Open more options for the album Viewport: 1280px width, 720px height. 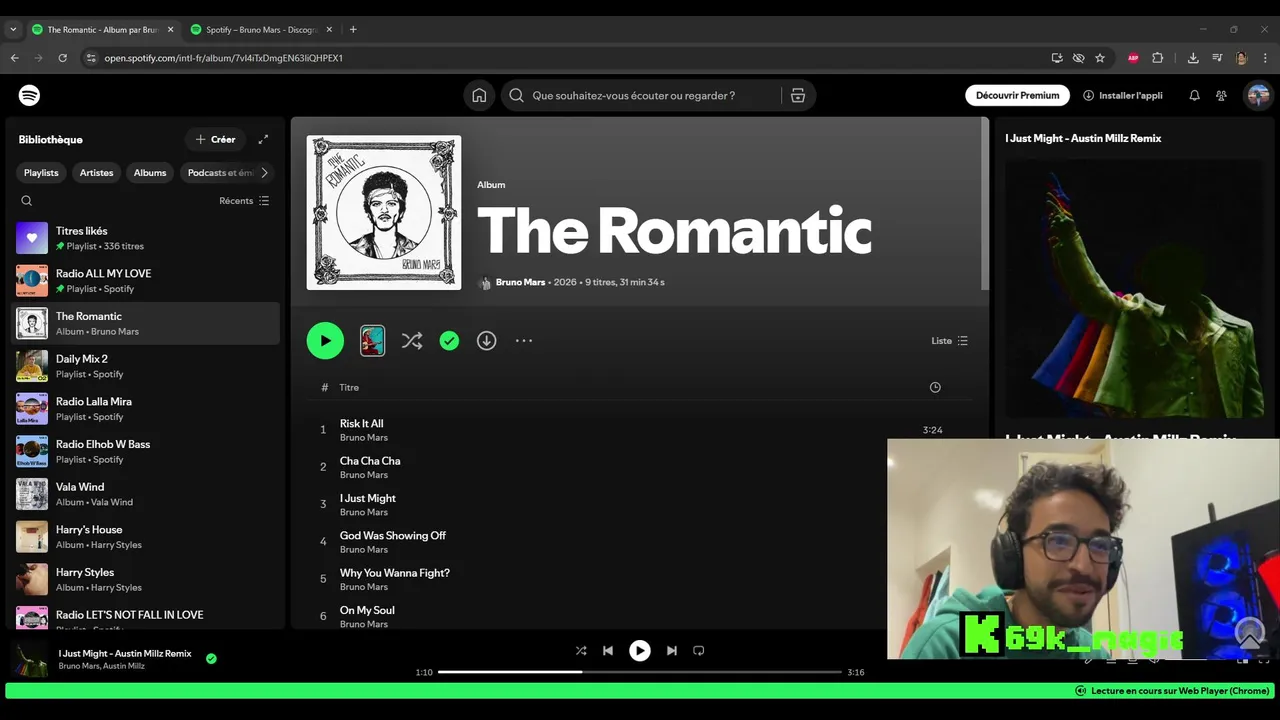point(524,341)
